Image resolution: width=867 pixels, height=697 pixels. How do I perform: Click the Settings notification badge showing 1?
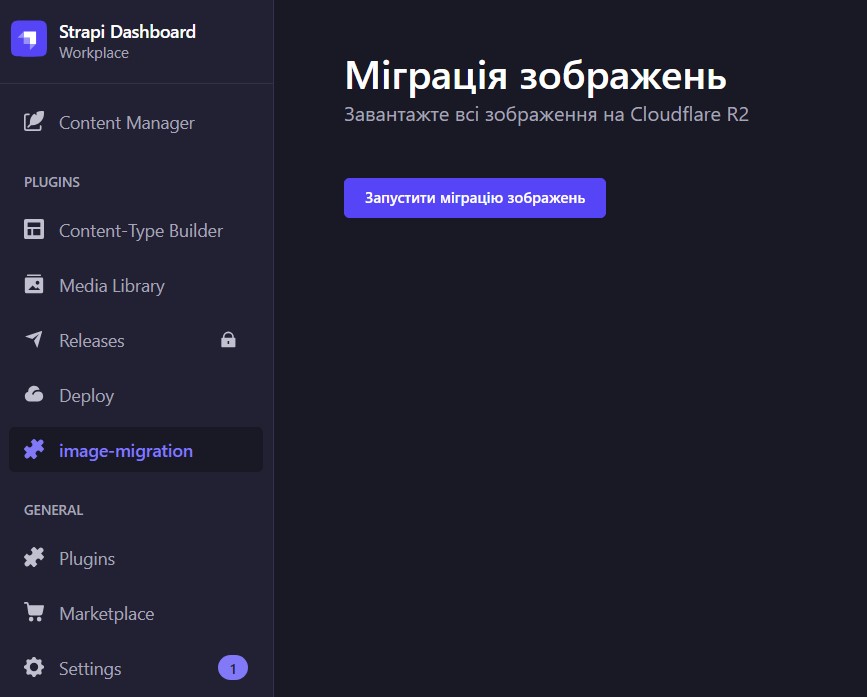[233, 668]
